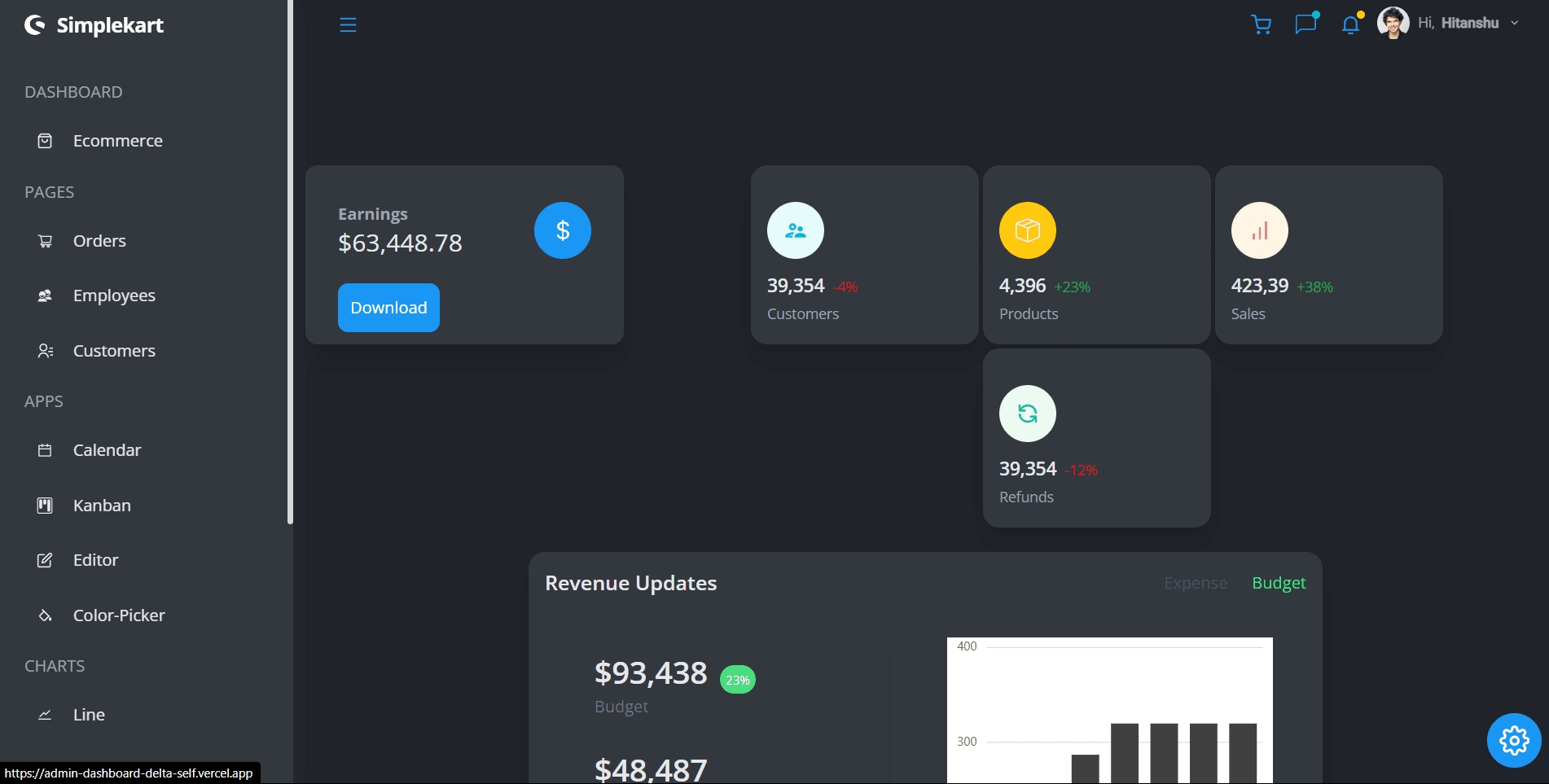Click the Employees icon in sidebar
1549x784 pixels.
point(45,296)
